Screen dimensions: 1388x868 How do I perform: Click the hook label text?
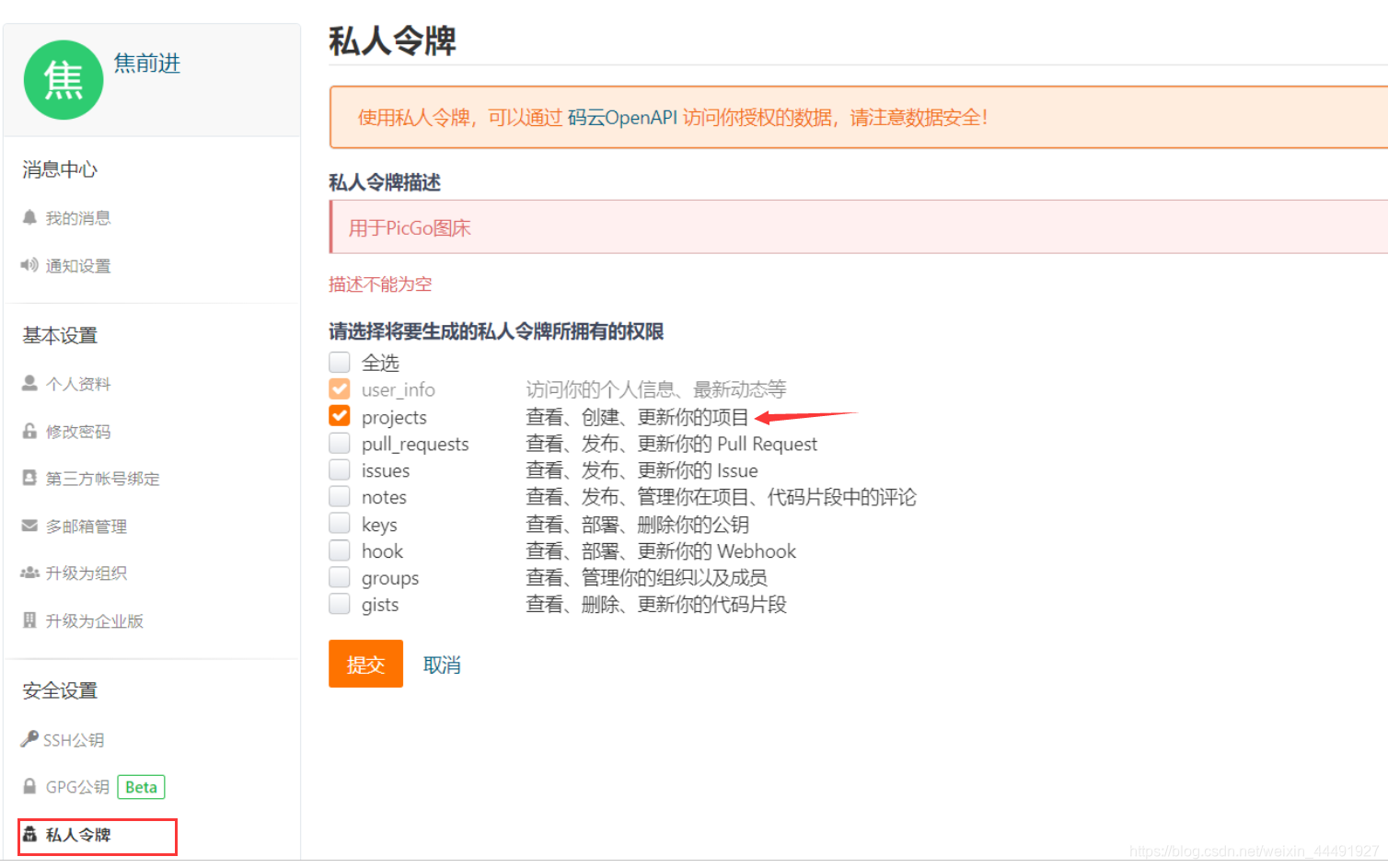click(382, 551)
